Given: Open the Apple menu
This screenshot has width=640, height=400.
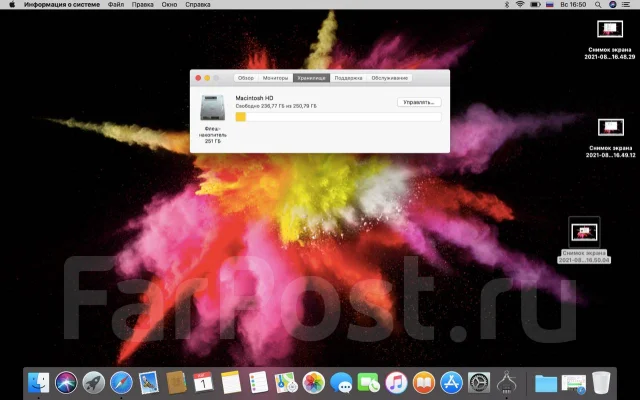Looking at the screenshot, I should point(12,5).
